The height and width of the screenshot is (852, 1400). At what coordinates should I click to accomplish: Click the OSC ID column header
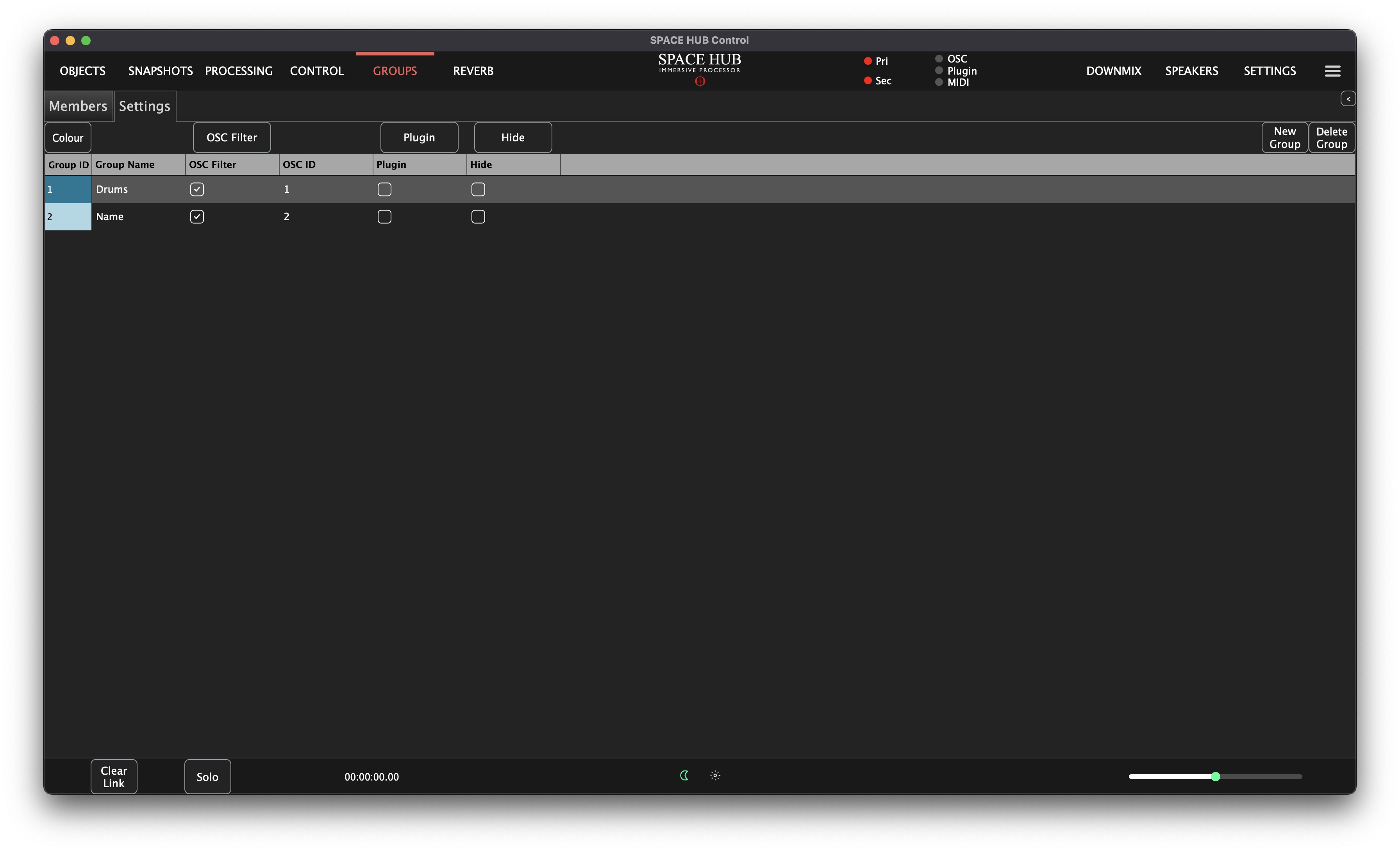coord(326,165)
